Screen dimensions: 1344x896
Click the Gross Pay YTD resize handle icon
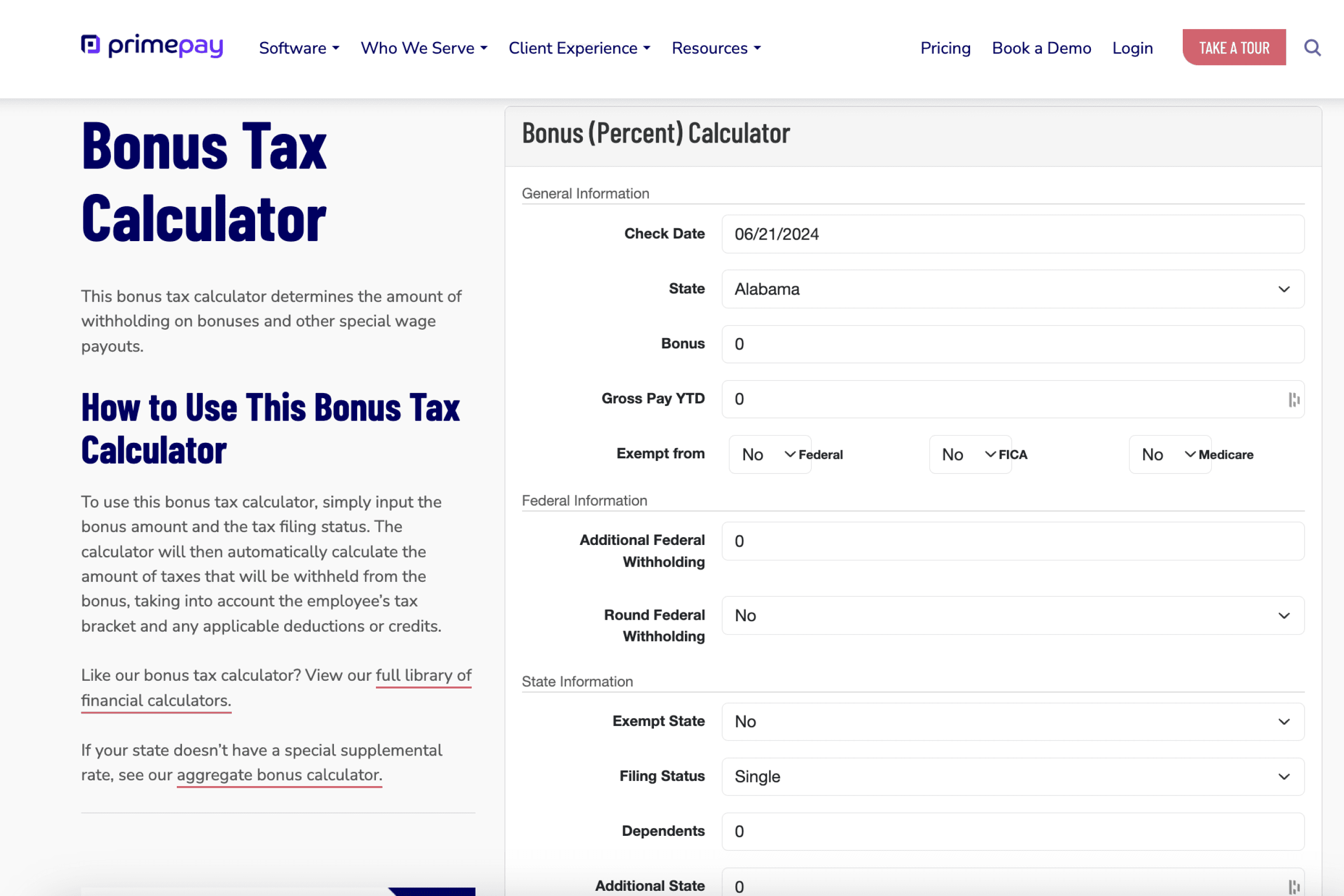click(1294, 400)
